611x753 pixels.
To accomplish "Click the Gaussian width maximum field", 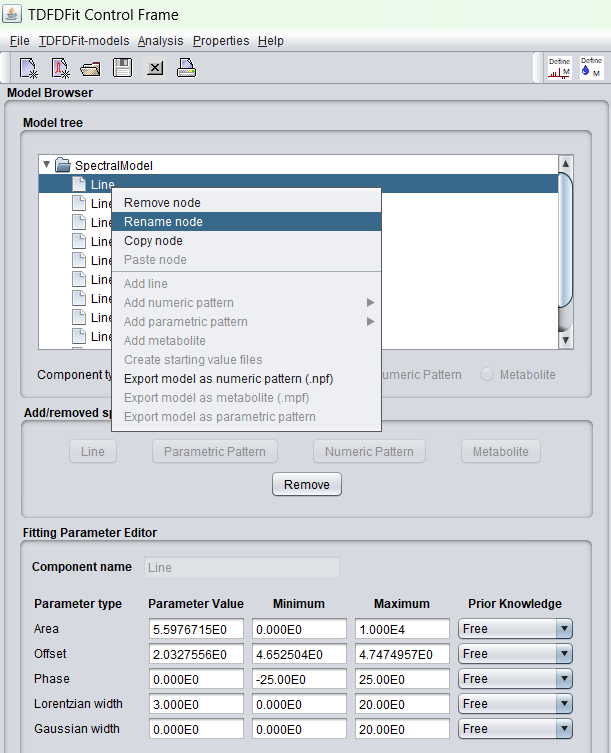I will [402, 729].
